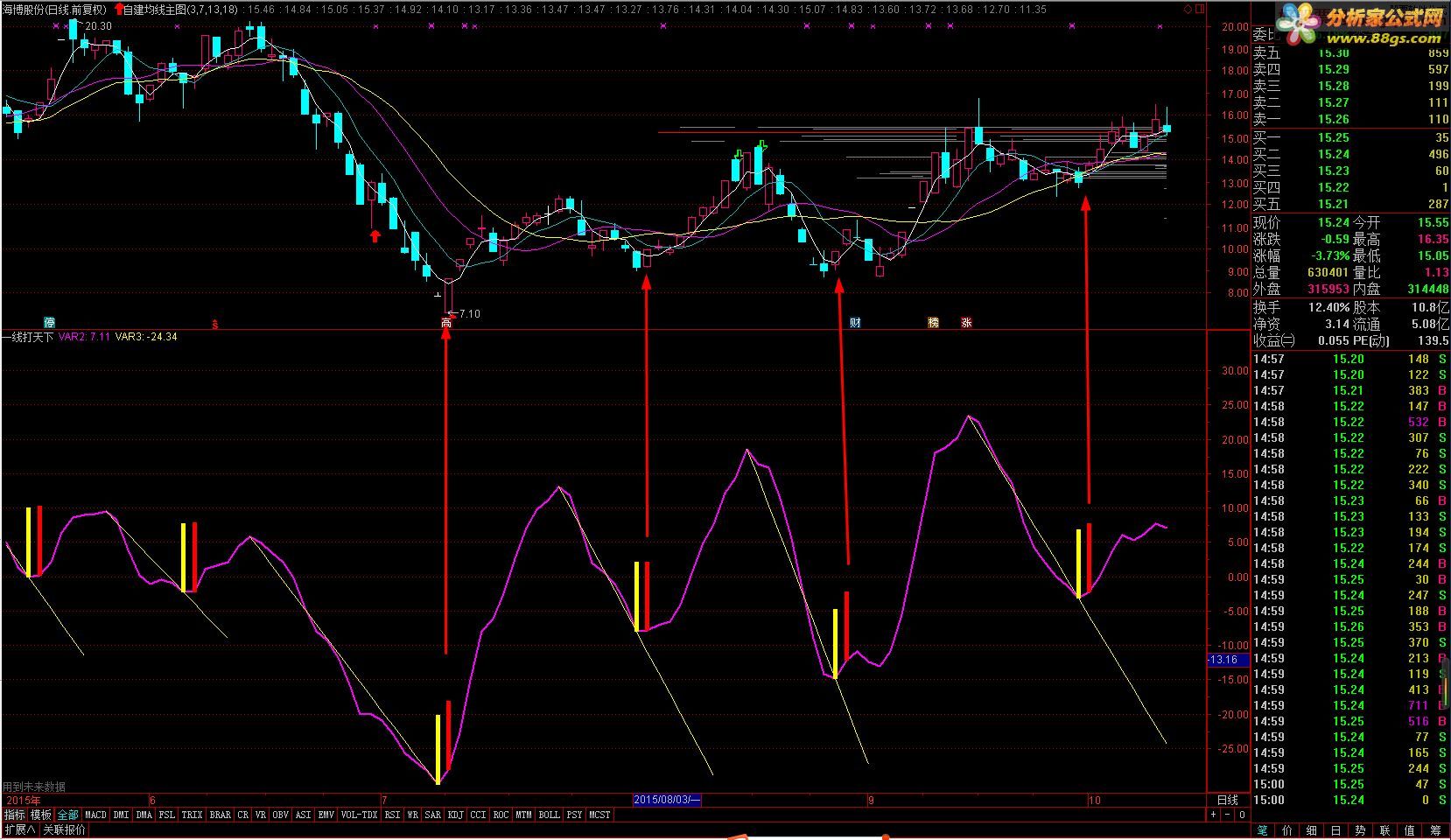Click the 卖一 ask price 15.26
The width and height of the screenshot is (1451, 840).
tap(1334, 119)
